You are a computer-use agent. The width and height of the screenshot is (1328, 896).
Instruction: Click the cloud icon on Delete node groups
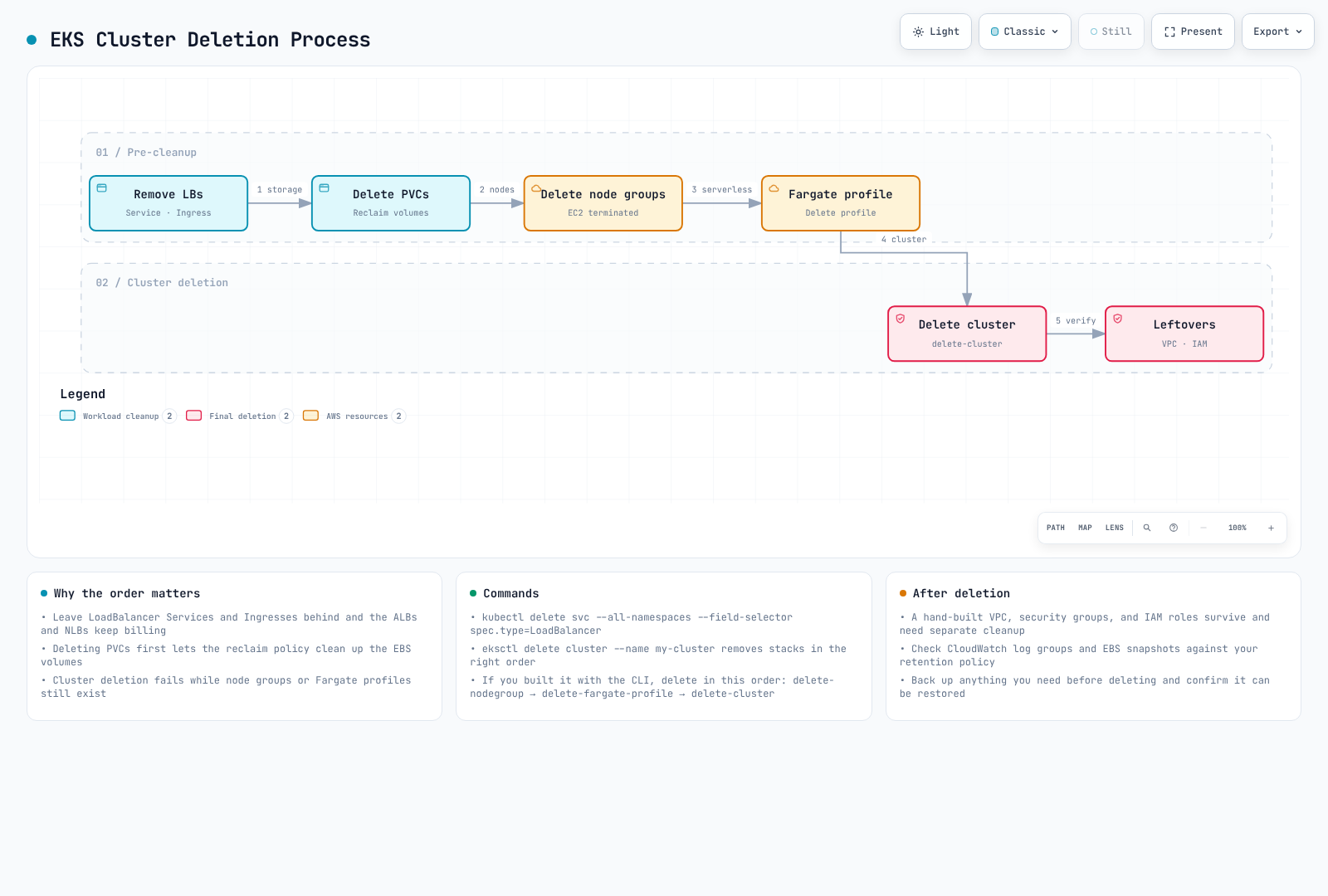coord(536,188)
